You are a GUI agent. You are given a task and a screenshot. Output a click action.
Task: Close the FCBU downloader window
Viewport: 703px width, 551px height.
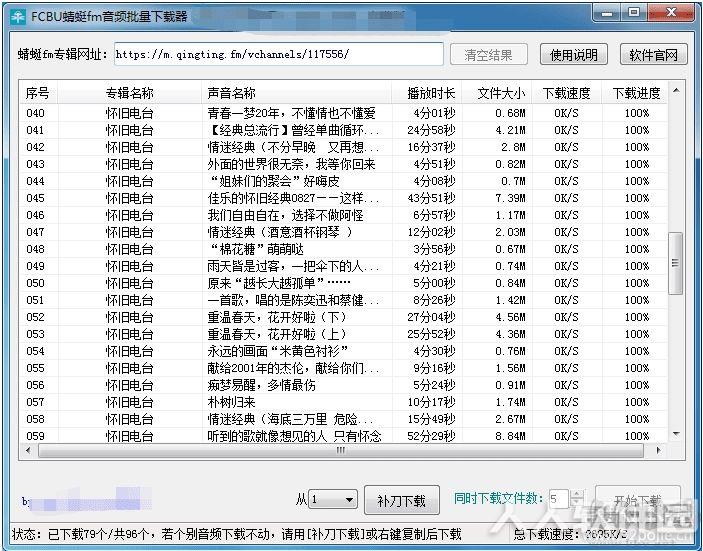(x=670, y=13)
